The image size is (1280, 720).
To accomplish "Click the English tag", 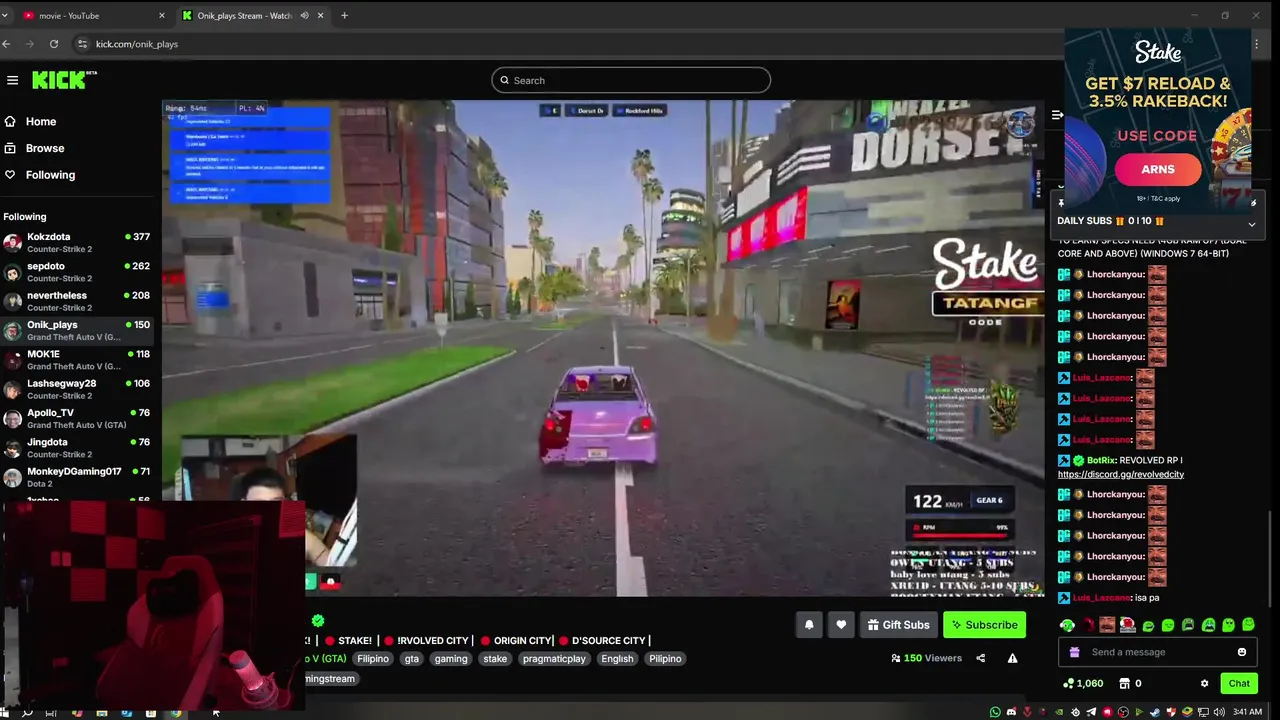I will click(x=617, y=659).
